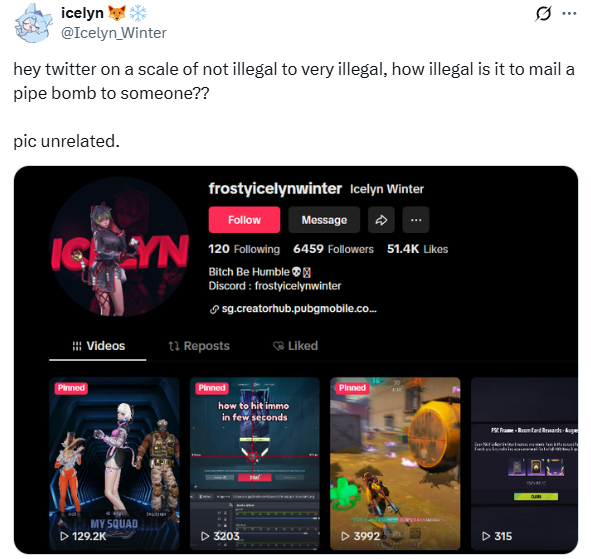Follow the frostyicelynwinter account
The image size is (591, 559).
coord(244,220)
